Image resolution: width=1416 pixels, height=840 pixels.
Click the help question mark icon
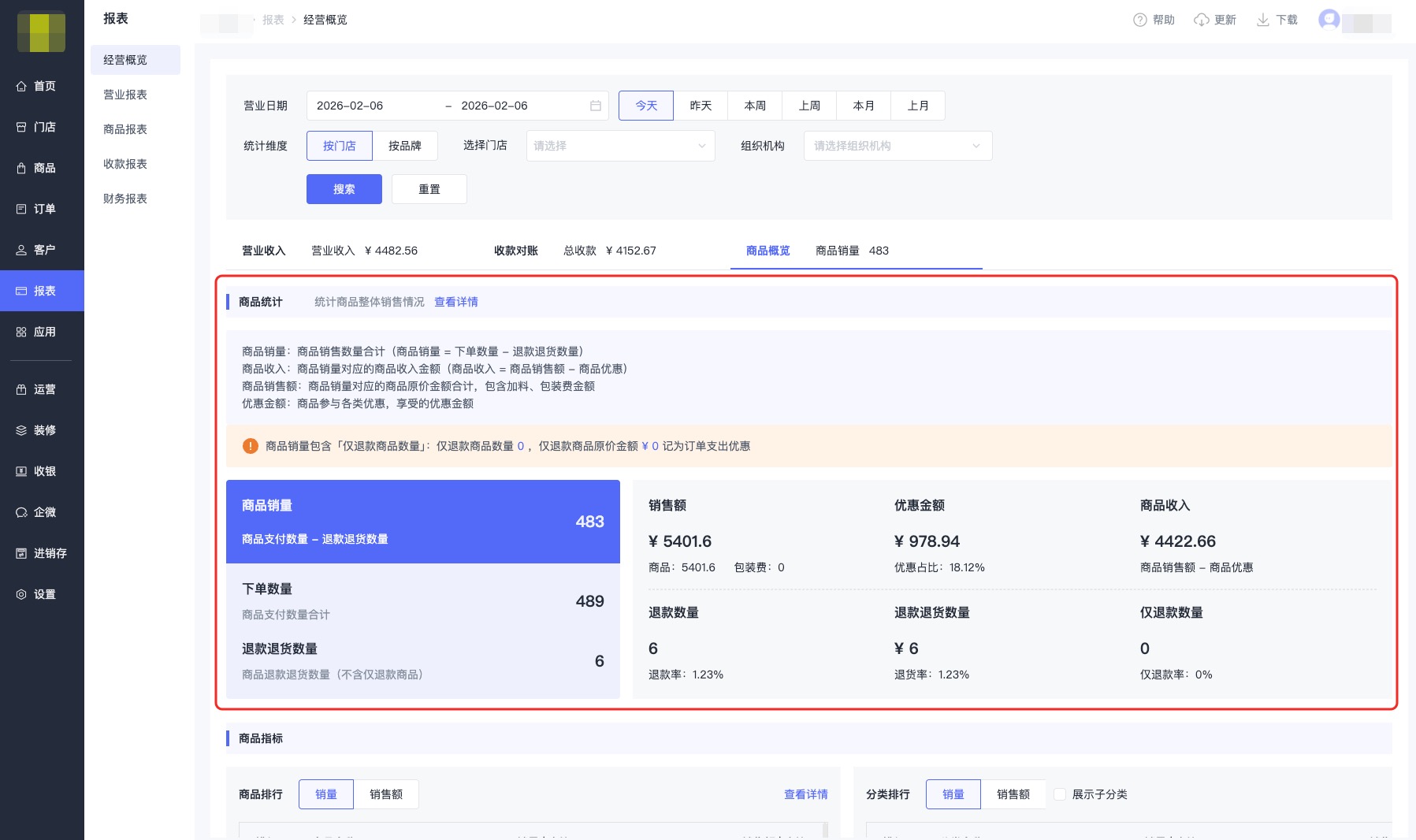(x=1139, y=20)
